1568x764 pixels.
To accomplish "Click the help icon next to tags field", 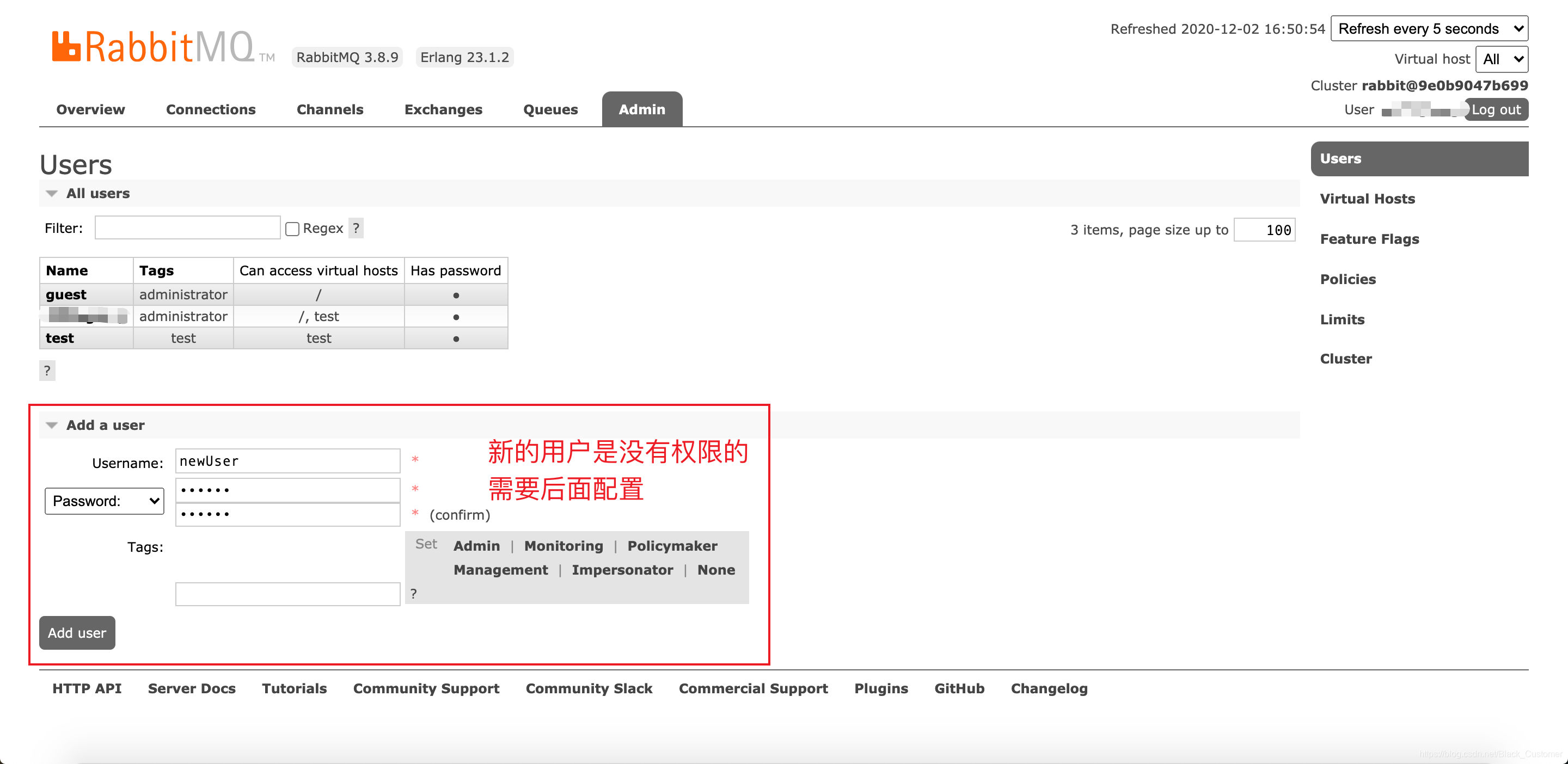I will click(x=413, y=594).
